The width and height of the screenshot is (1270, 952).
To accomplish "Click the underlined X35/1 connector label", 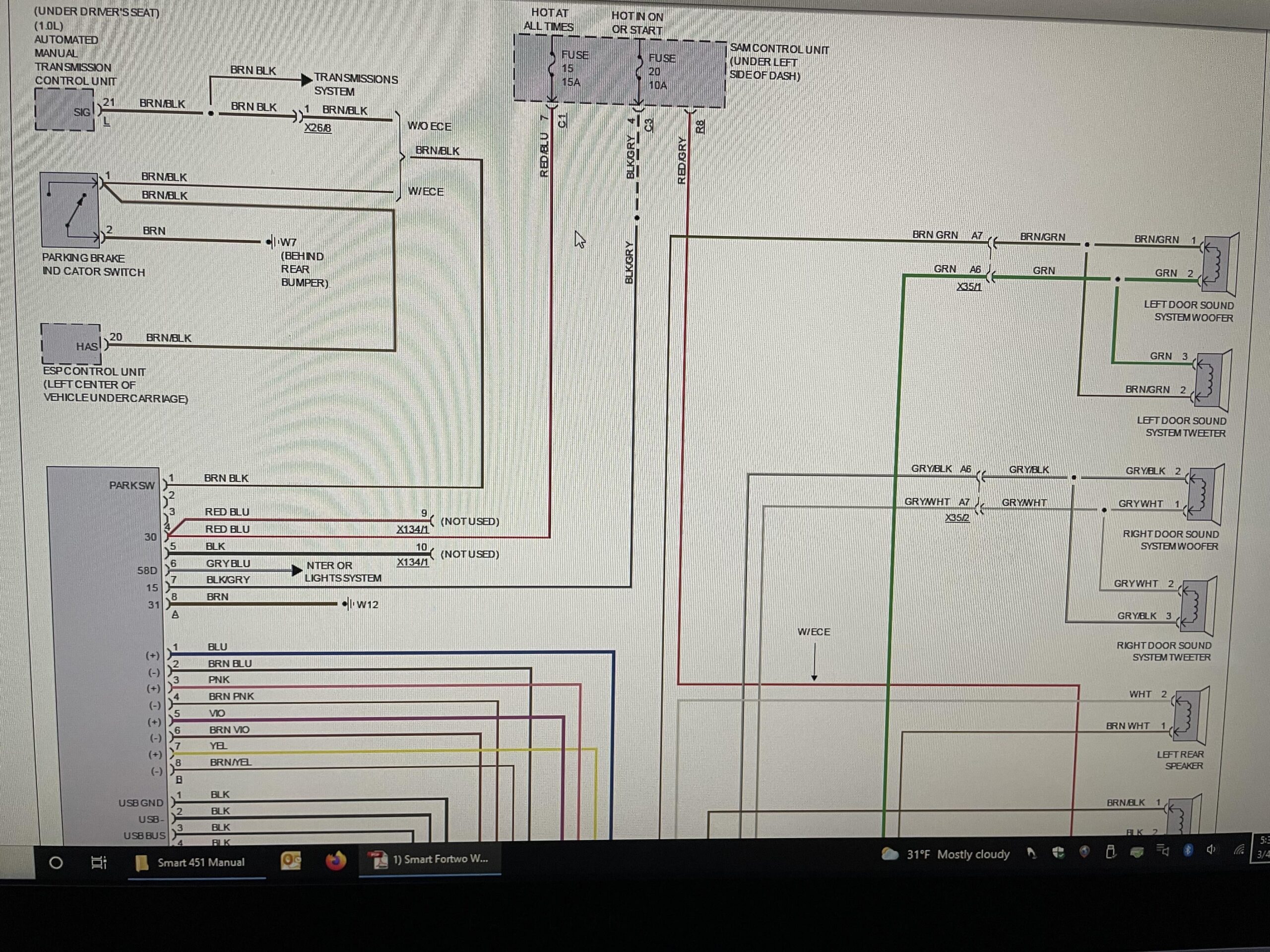I will [x=969, y=287].
